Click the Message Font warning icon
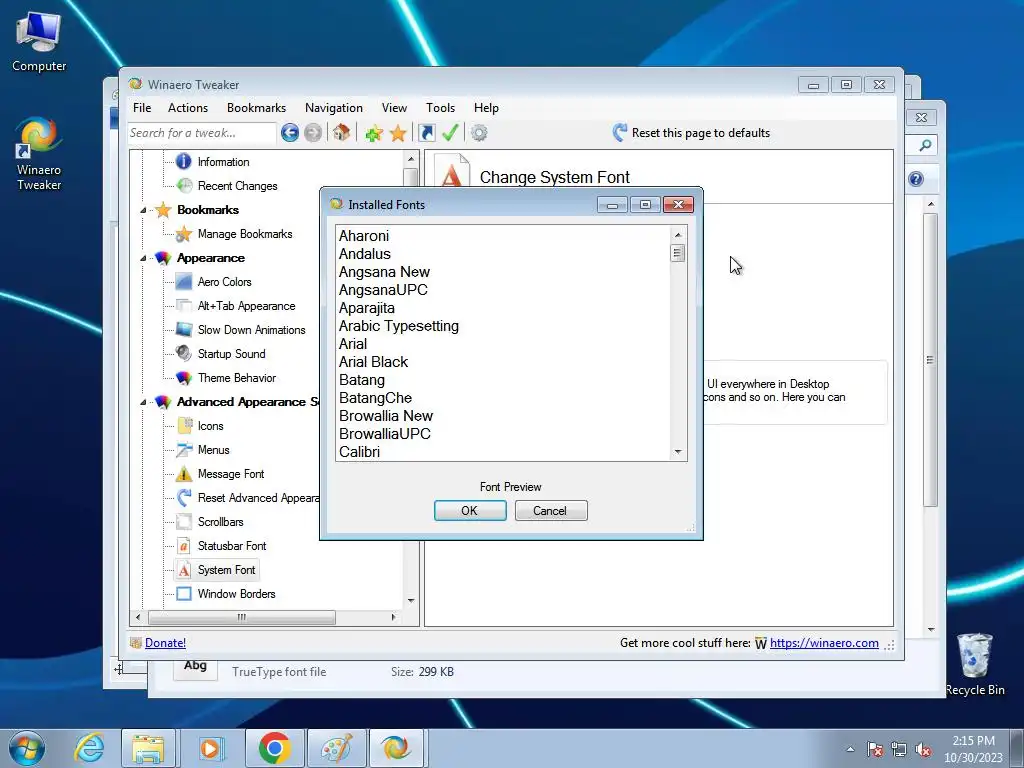This screenshot has height=768, width=1024. click(184, 473)
